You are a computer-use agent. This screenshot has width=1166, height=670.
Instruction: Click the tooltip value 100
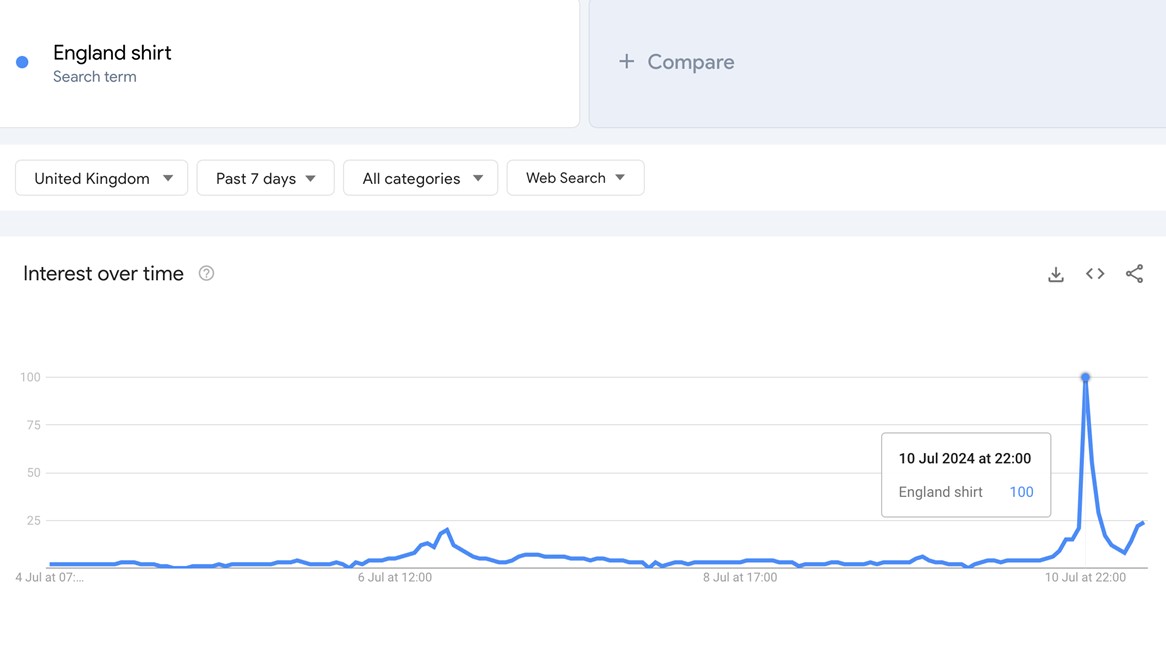click(1021, 492)
